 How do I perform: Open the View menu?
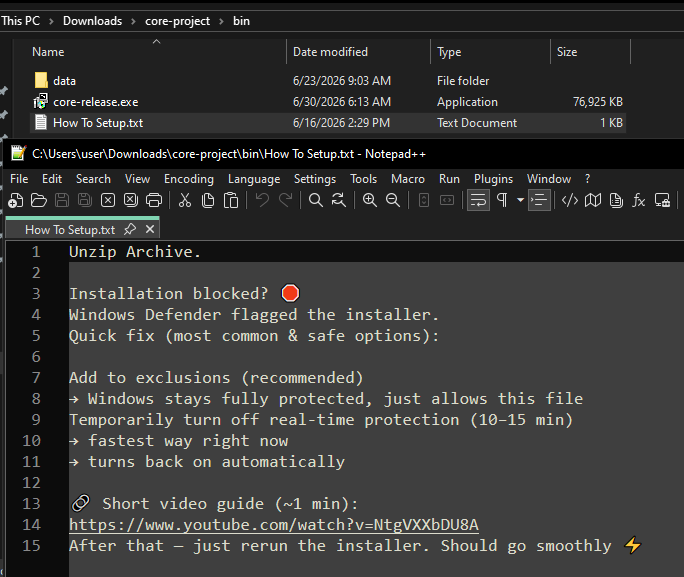point(137,179)
